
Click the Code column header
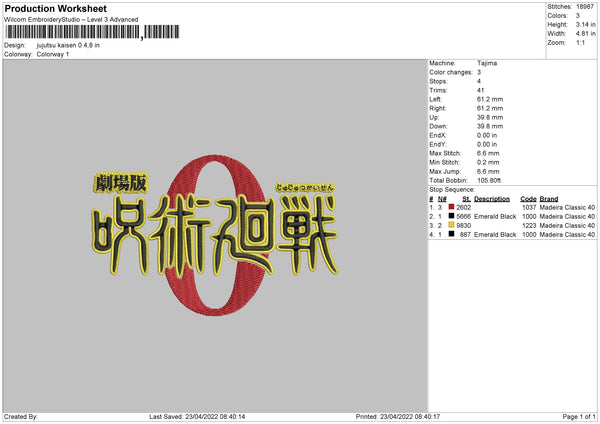pyautogui.click(x=528, y=199)
